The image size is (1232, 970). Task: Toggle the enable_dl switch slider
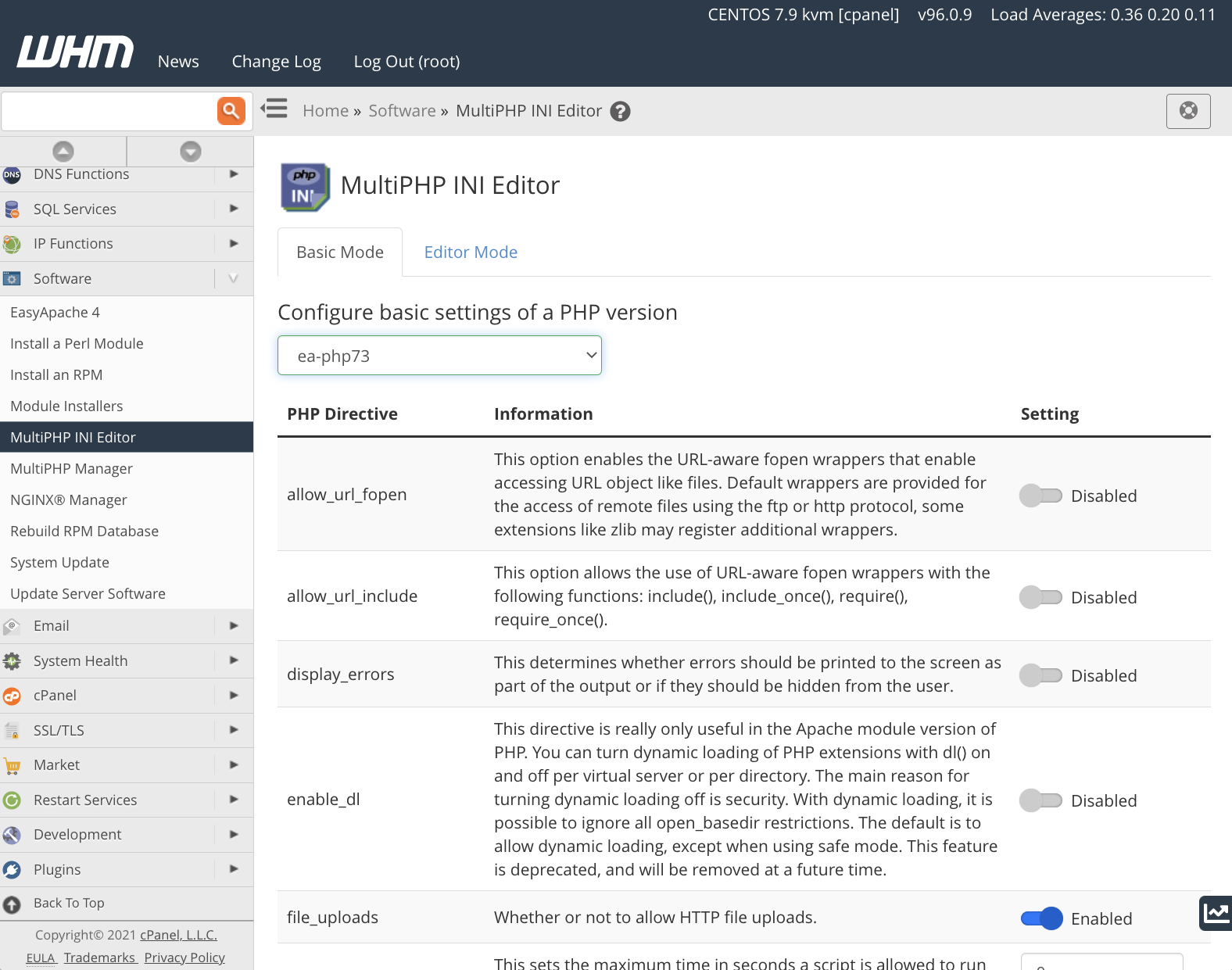click(1040, 800)
